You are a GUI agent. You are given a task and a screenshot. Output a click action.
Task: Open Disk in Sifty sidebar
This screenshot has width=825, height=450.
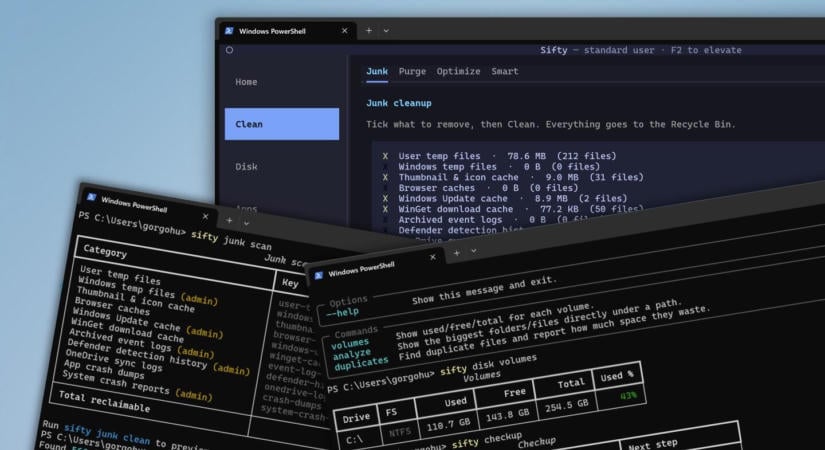click(246, 167)
